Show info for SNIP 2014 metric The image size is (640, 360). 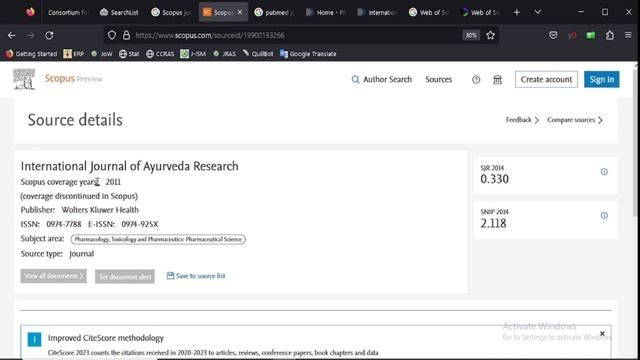tap(604, 216)
